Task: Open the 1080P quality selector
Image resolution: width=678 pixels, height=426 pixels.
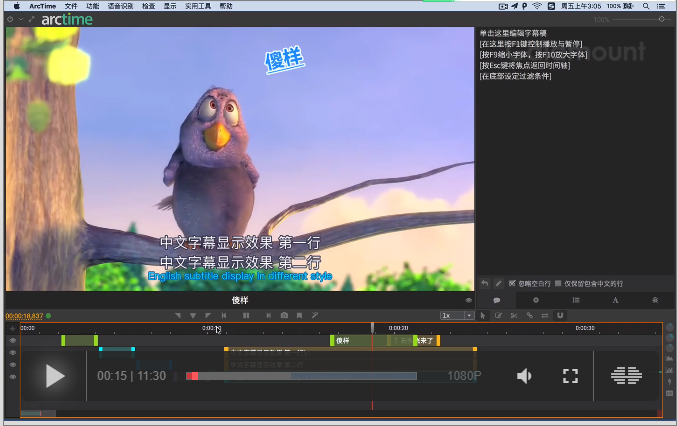Action: point(464,376)
